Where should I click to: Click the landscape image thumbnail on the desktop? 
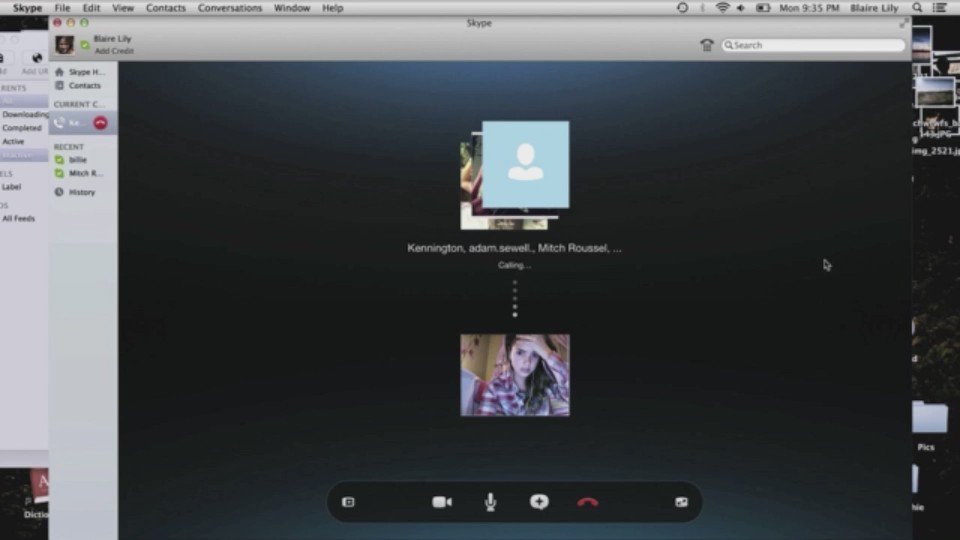click(935, 92)
